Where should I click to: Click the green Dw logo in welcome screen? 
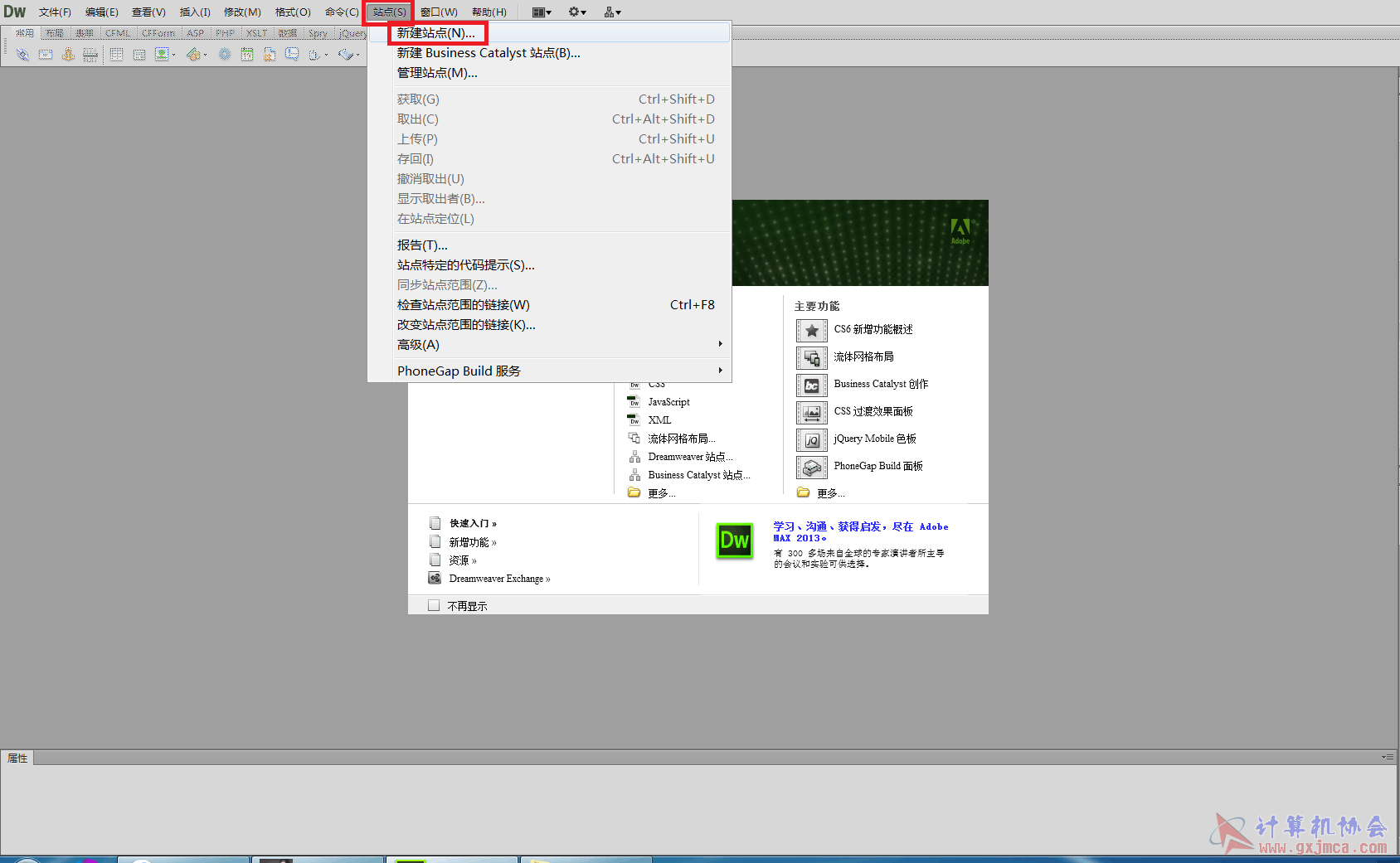[x=735, y=541]
